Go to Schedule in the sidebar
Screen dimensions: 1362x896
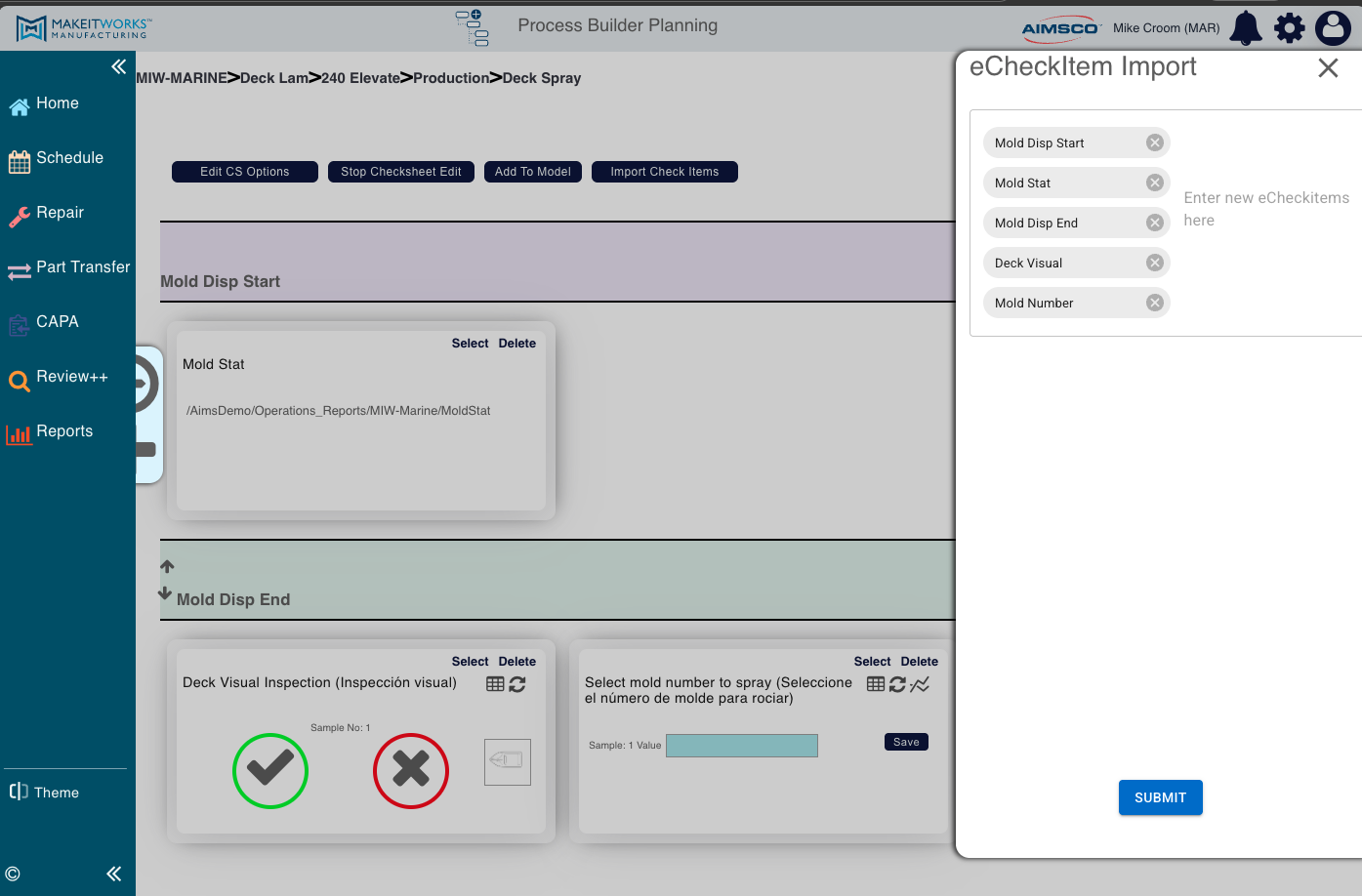[x=67, y=158]
